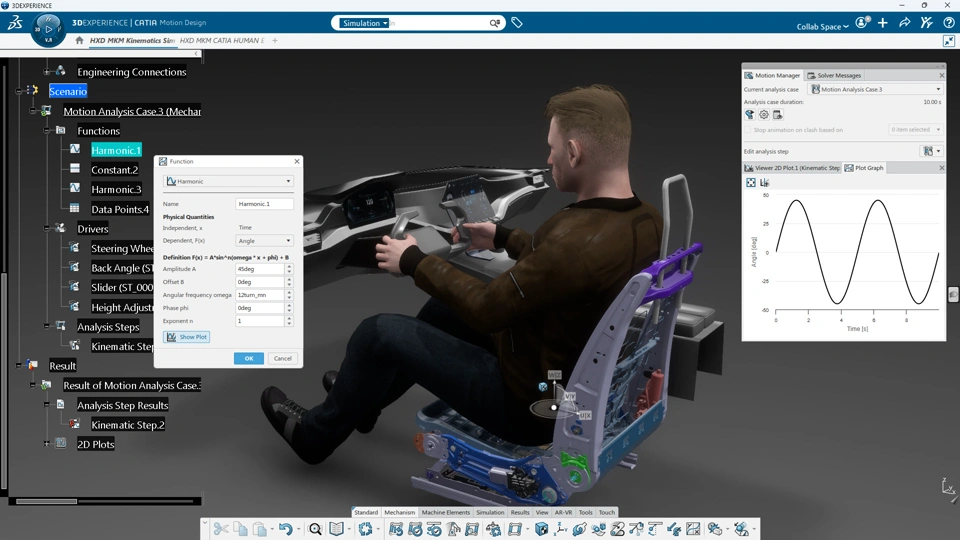Click the 3DEXPERIENCE compass play button
This screenshot has height=540, width=960.
[x=49, y=29]
